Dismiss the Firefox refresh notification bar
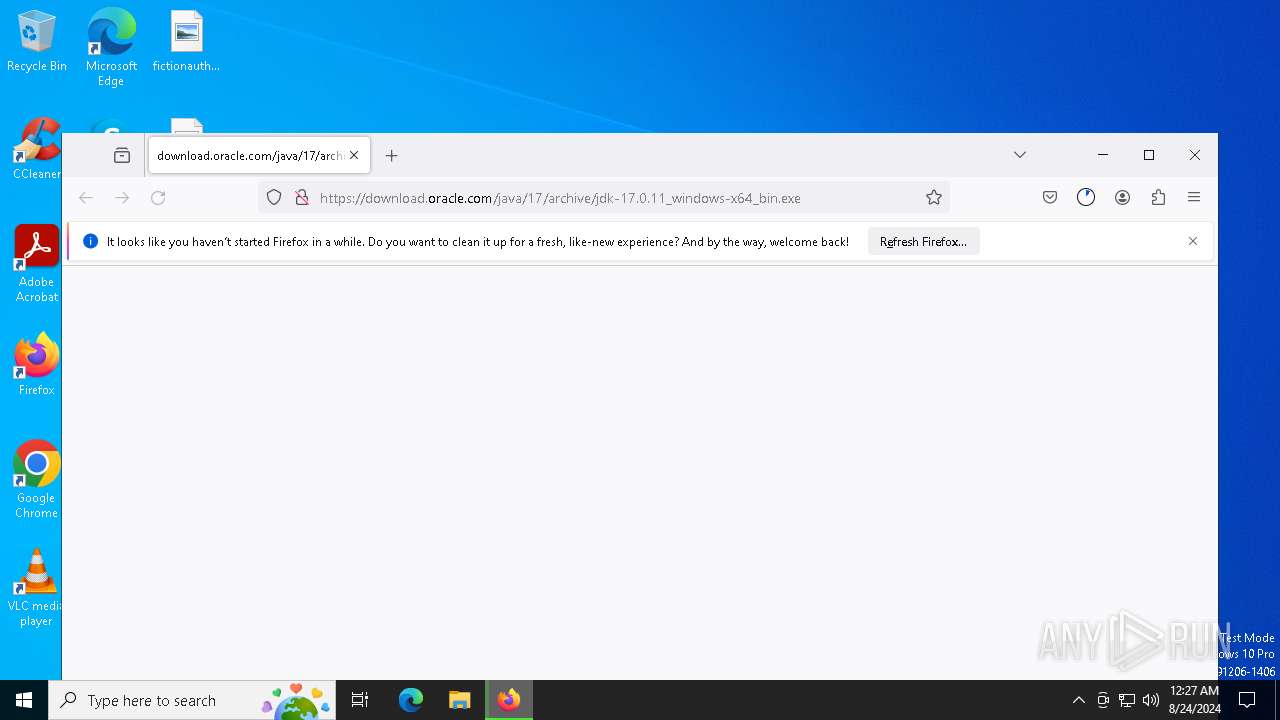Image resolution: width=1280 pixels, height=720 pixels. click(1193, 241)
